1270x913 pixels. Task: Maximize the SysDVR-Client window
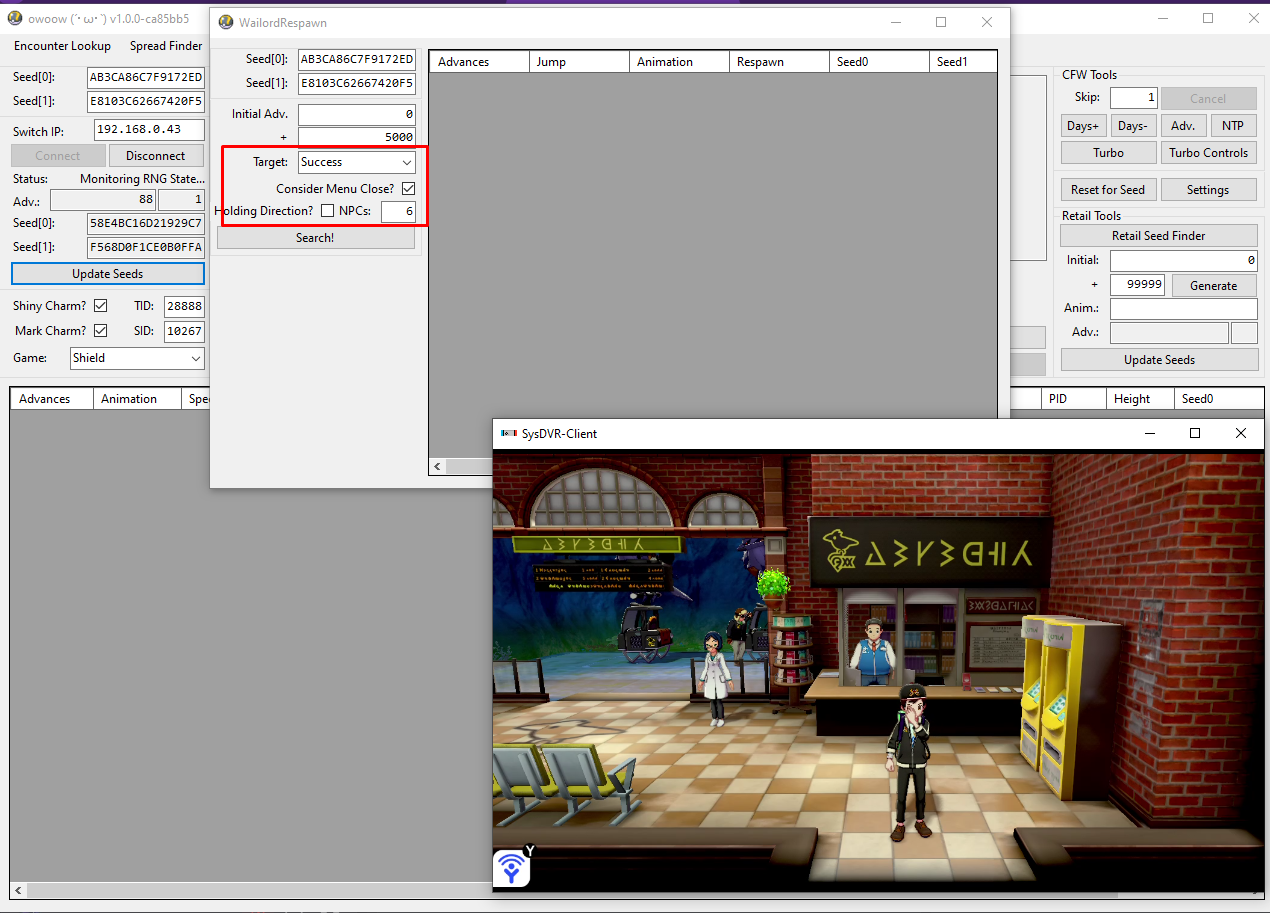[1194, 433]
